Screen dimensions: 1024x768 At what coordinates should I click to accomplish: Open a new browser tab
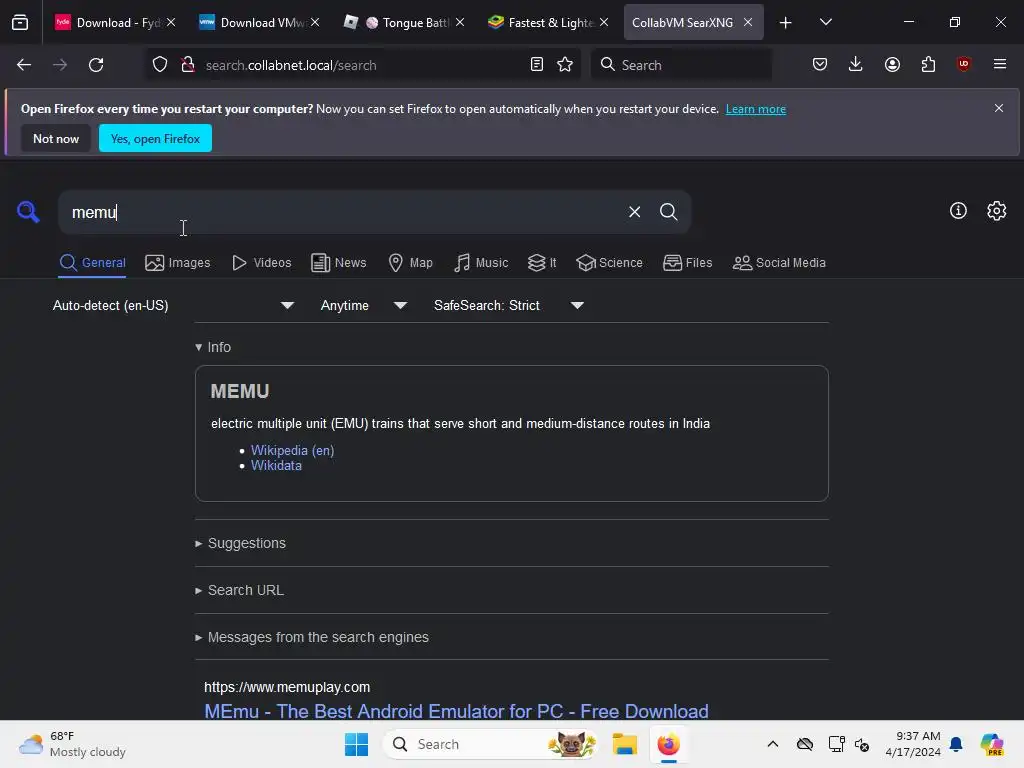(786, 23)
